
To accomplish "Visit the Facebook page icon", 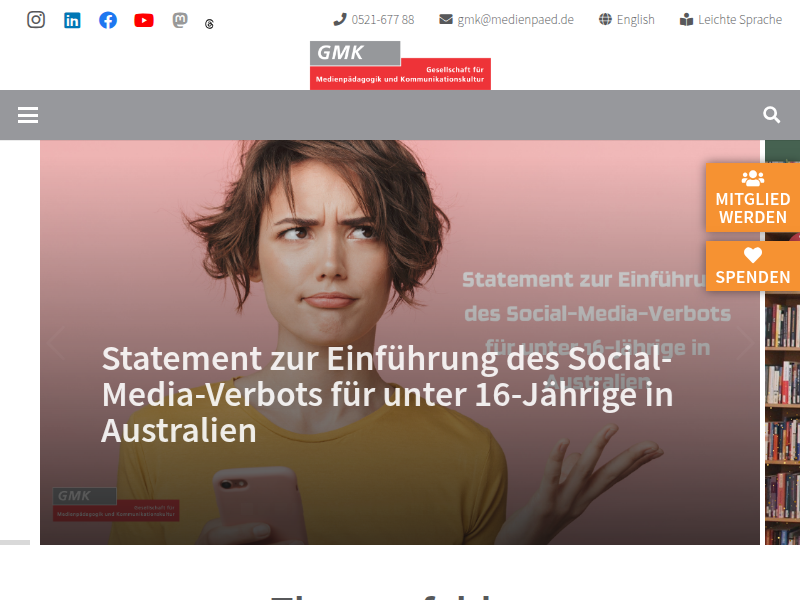I will 108,20.
